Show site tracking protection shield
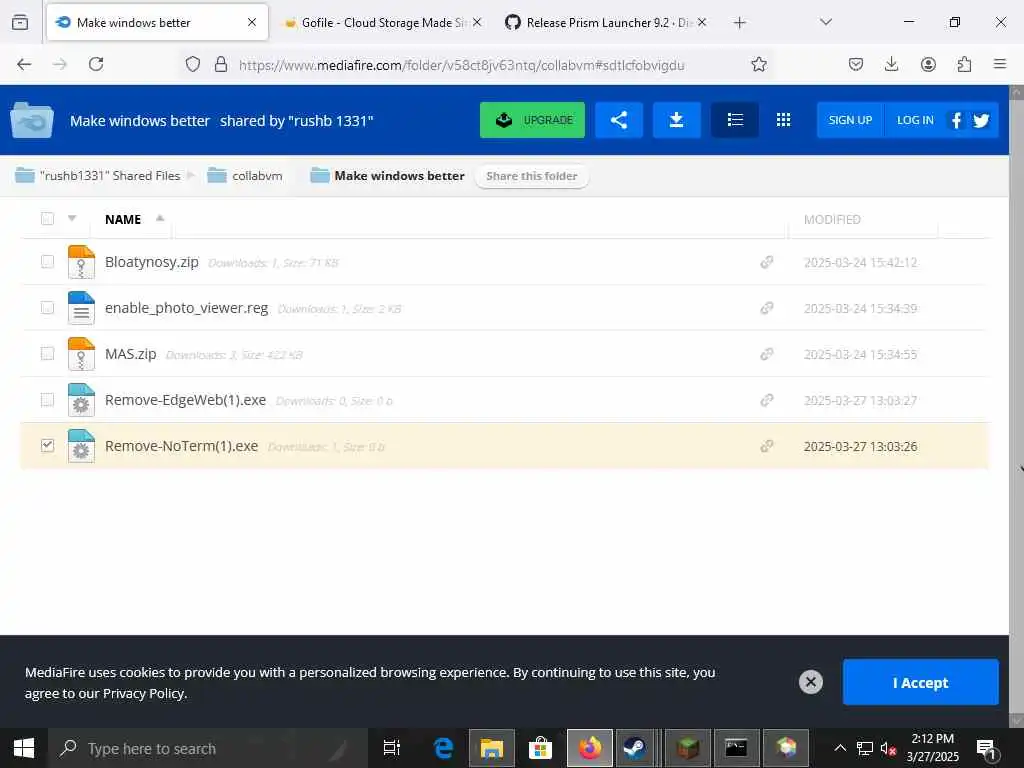Viewport: 1024px width, 768px height. pos(193,64)
